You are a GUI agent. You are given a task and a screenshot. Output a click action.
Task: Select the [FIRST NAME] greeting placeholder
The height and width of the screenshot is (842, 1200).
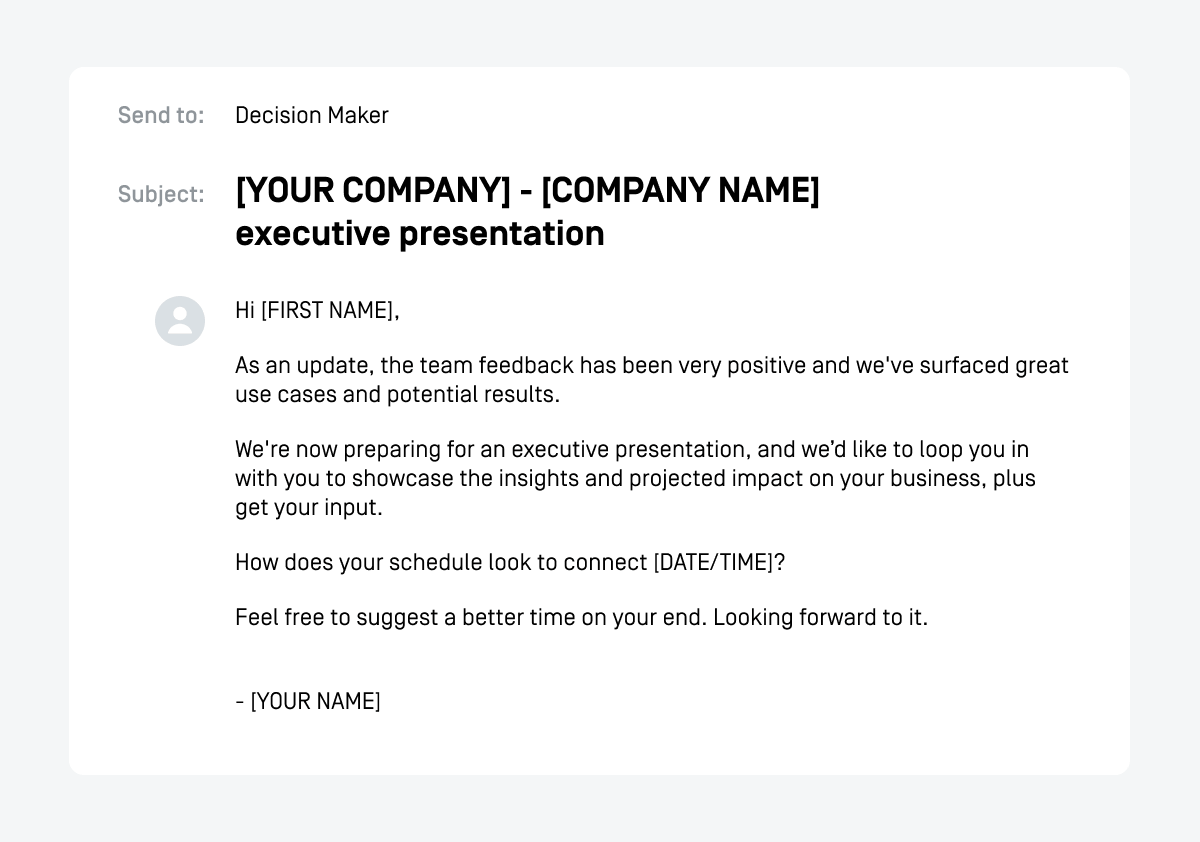pos(327,310)
